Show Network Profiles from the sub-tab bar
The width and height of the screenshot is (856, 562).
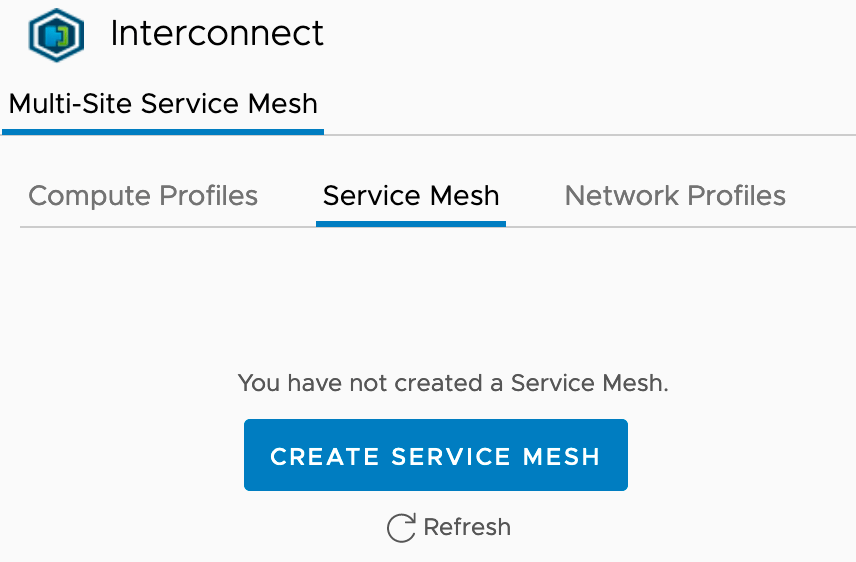click(x=675, y=196)
